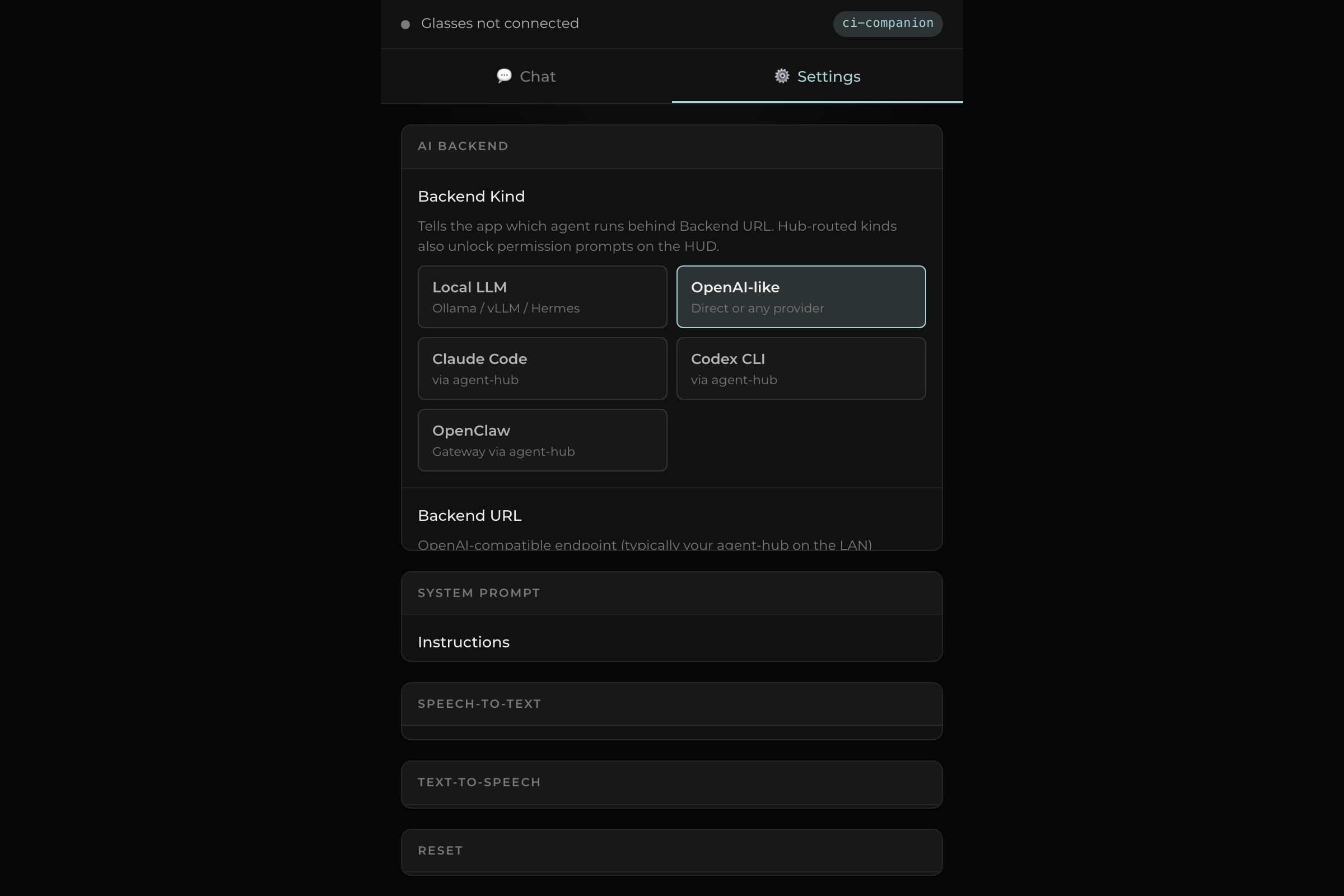Viewport: 1344px width, 896px height.
Task: Switch to the Settings tab
Action: point(817,76)
